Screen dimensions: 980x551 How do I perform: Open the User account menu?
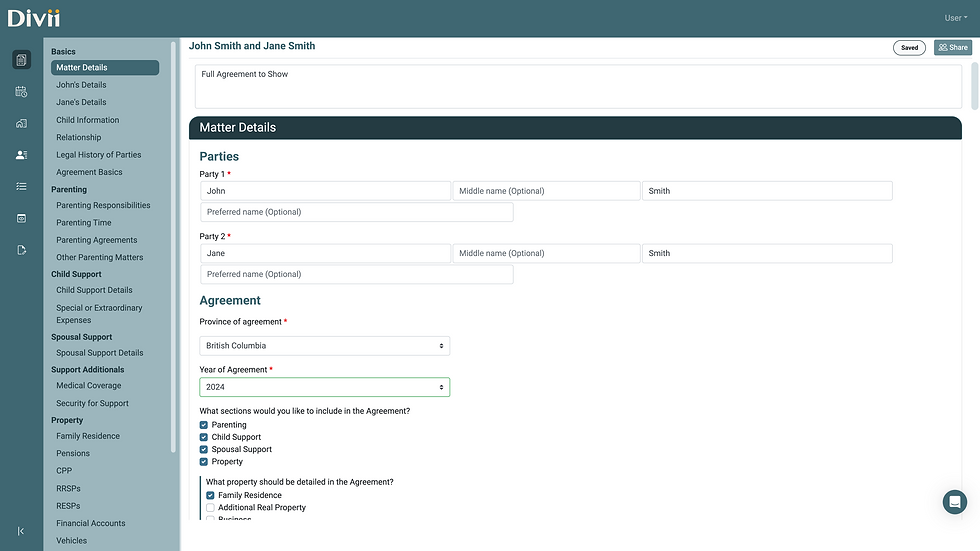[x=956, y=18]
